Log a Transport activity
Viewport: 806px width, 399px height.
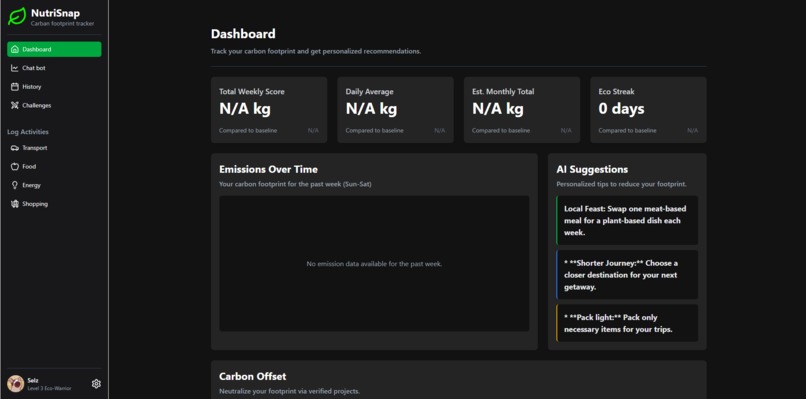point(54,148)
